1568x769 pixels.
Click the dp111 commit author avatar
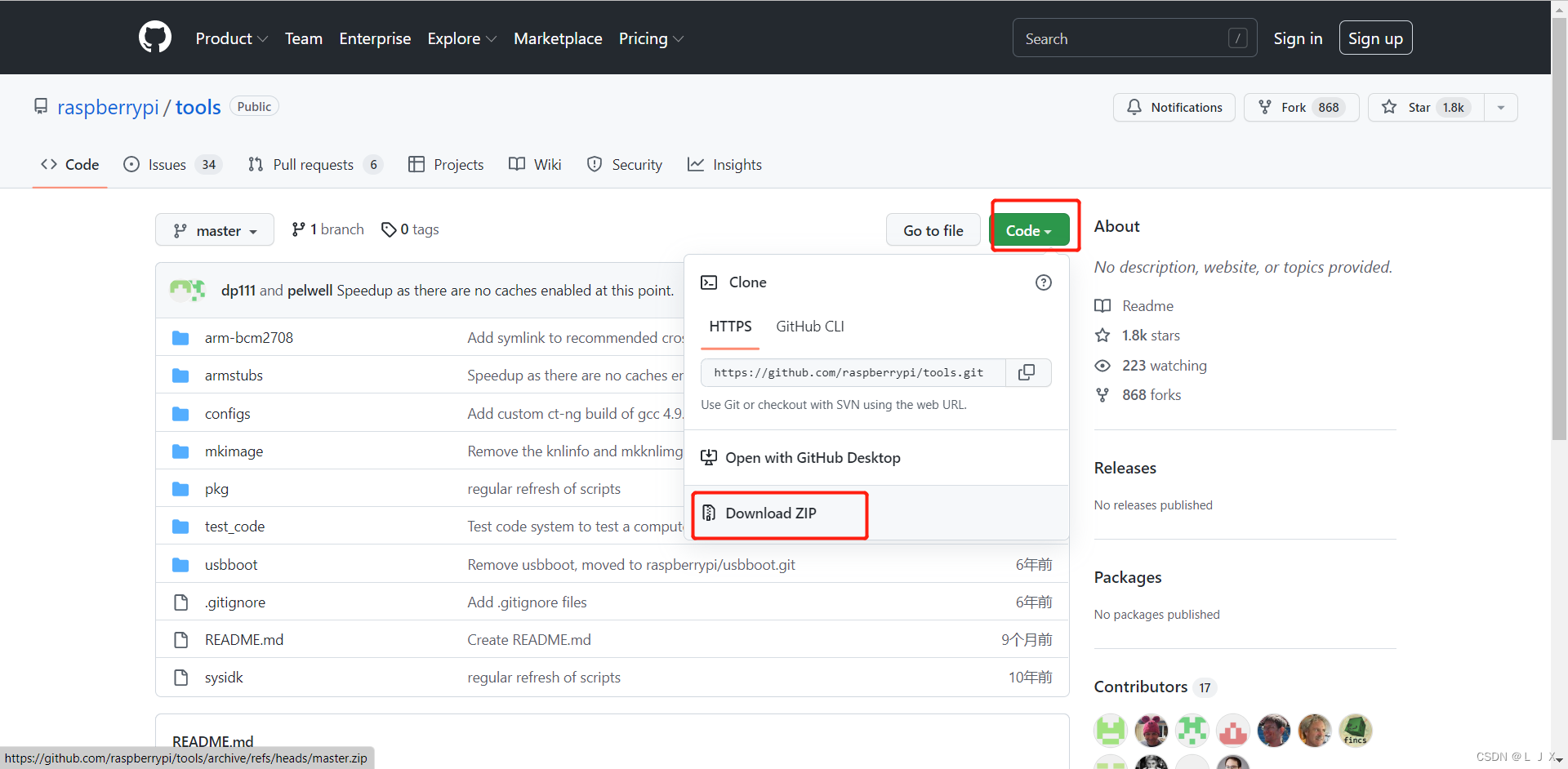pos(181,290)
